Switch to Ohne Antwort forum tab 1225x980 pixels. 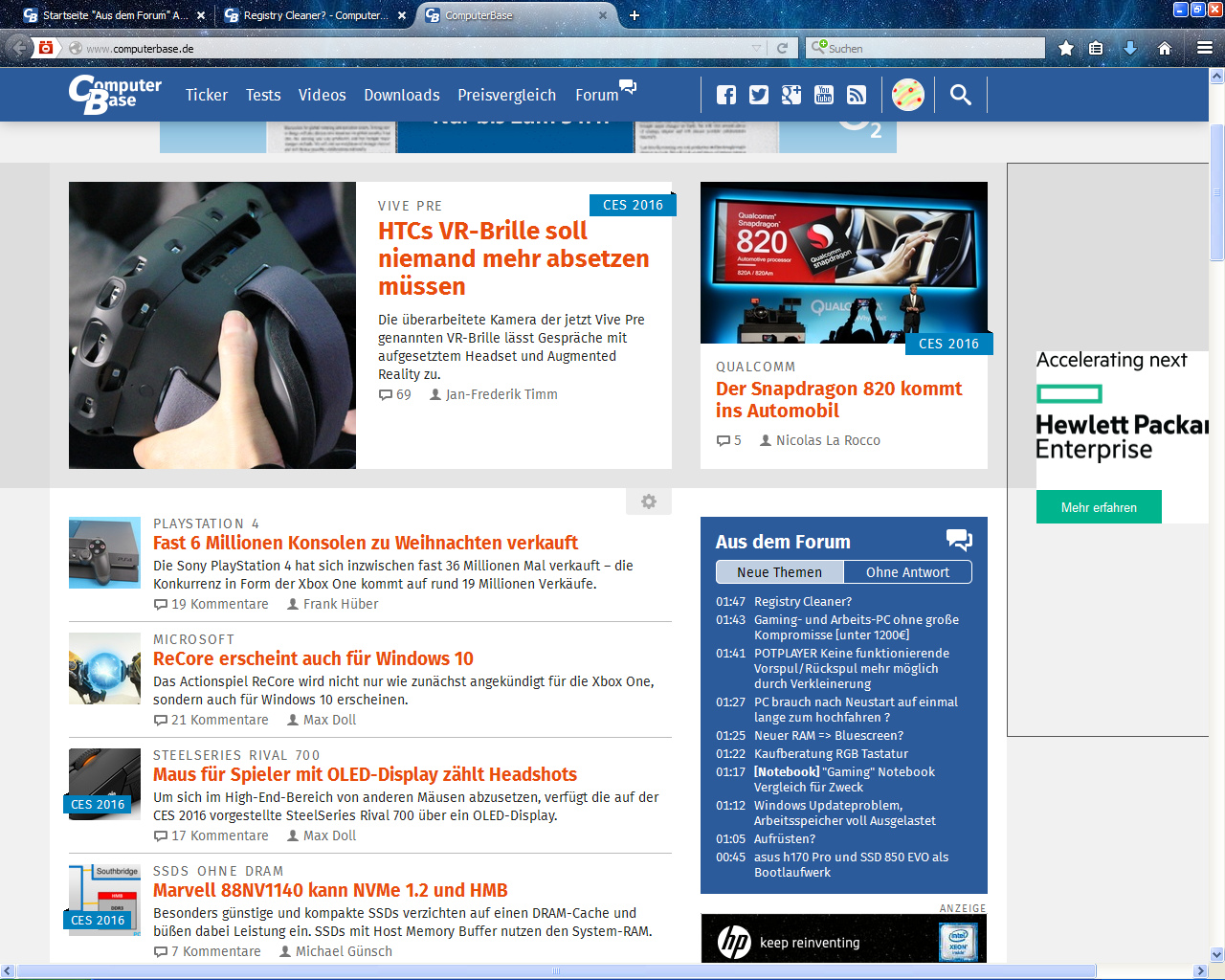907,572
